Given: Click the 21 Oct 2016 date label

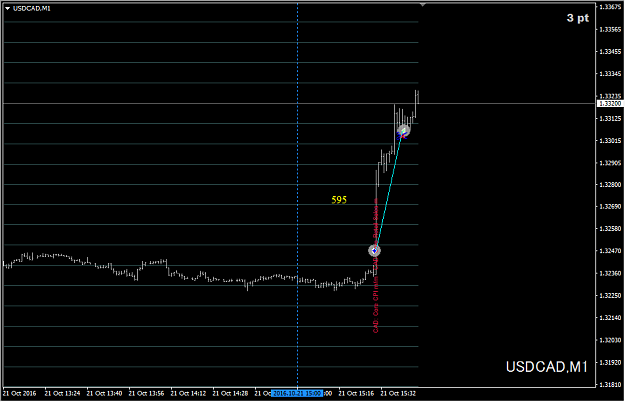Looking at the screenshot, I should click(x=20, y=393).
